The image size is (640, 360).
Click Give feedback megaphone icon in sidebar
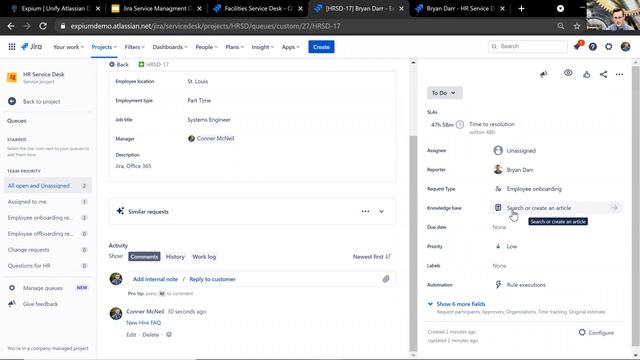pos(12,304)
